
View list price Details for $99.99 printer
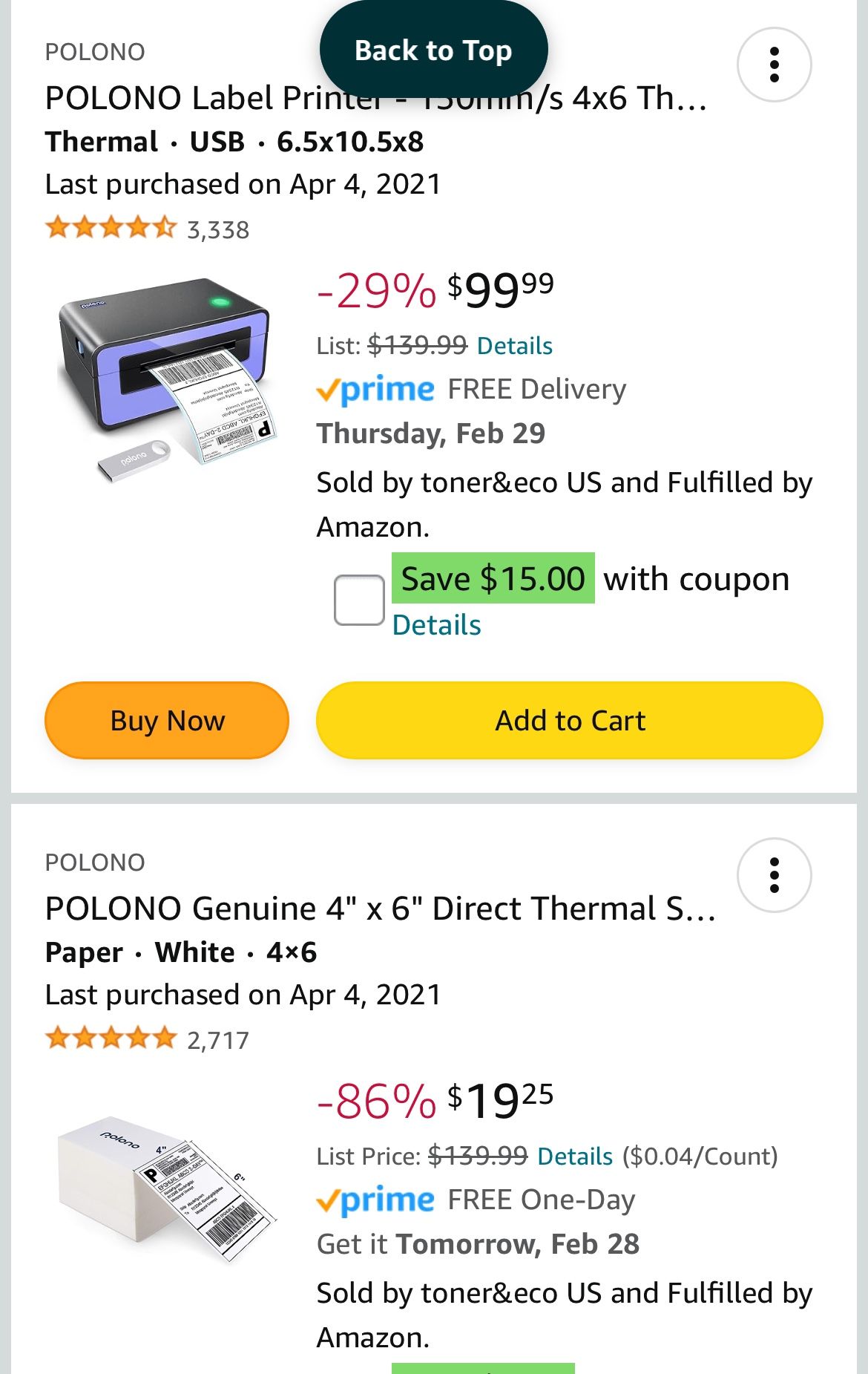[x=514, y=346]
